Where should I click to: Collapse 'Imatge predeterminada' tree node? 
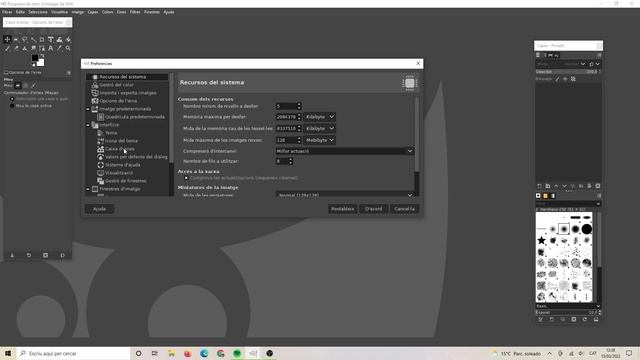pyautogui.click(x=88, y=109)
